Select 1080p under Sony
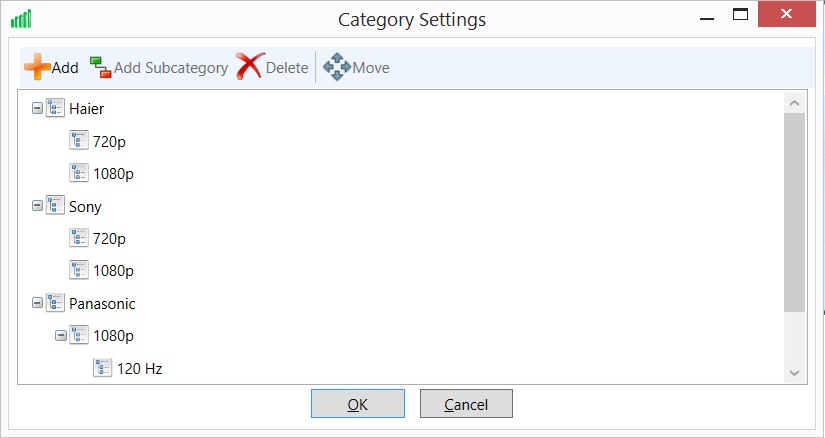 tap(113, 271)
